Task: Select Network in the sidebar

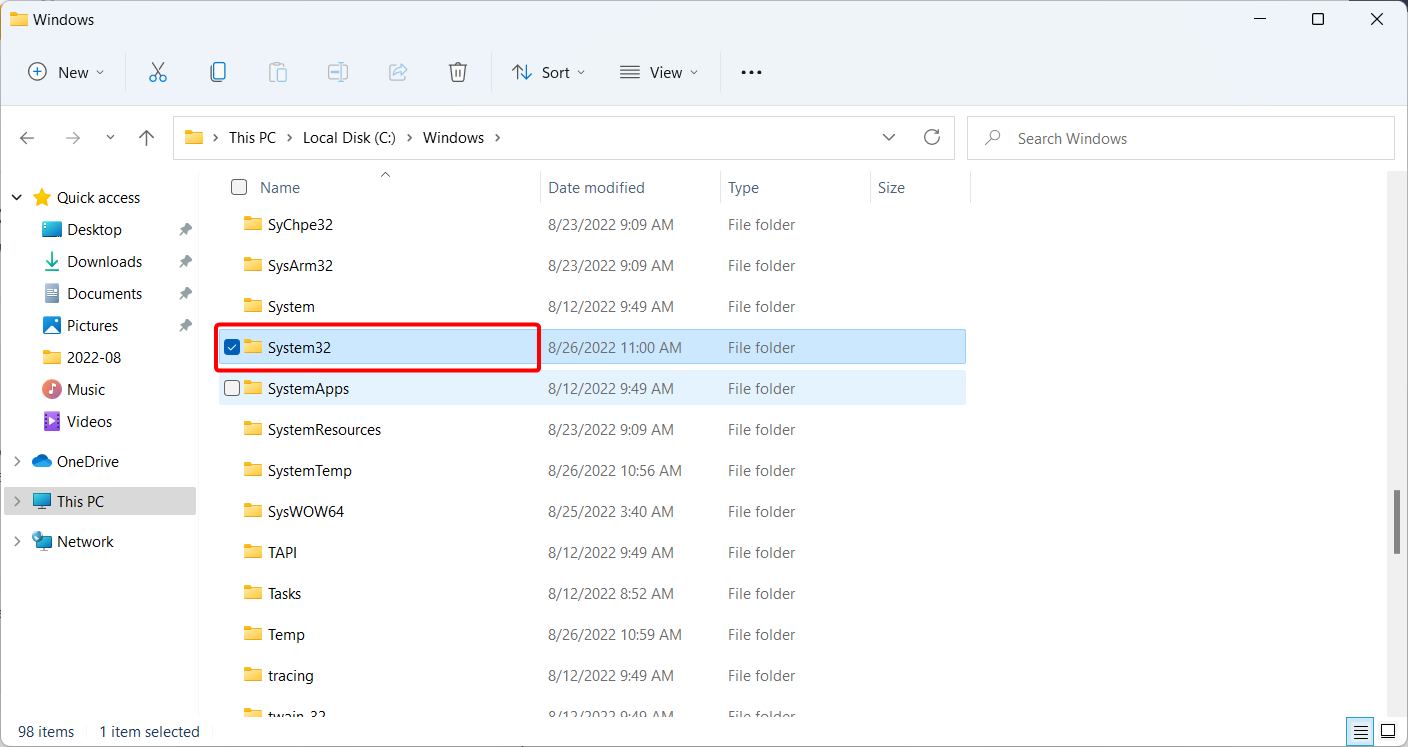Action: pyautogui.click(x=85, y=542)
